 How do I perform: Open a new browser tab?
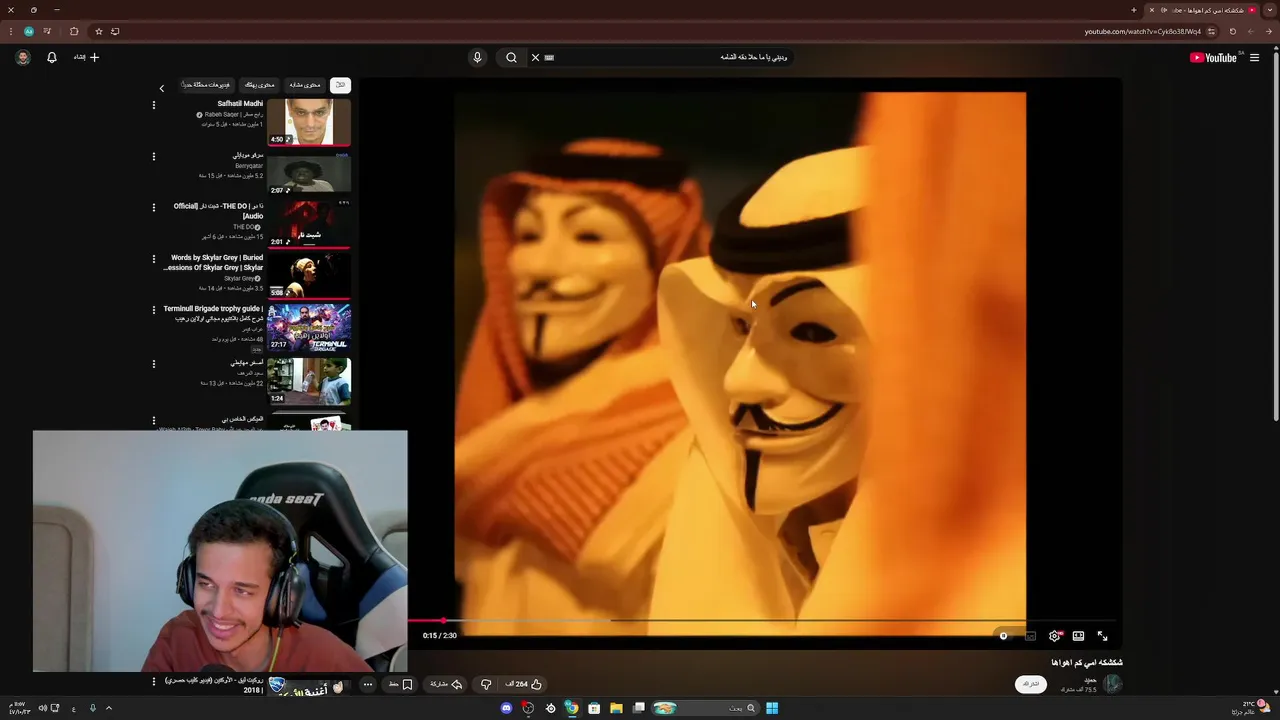click(x=1134, y=10)
